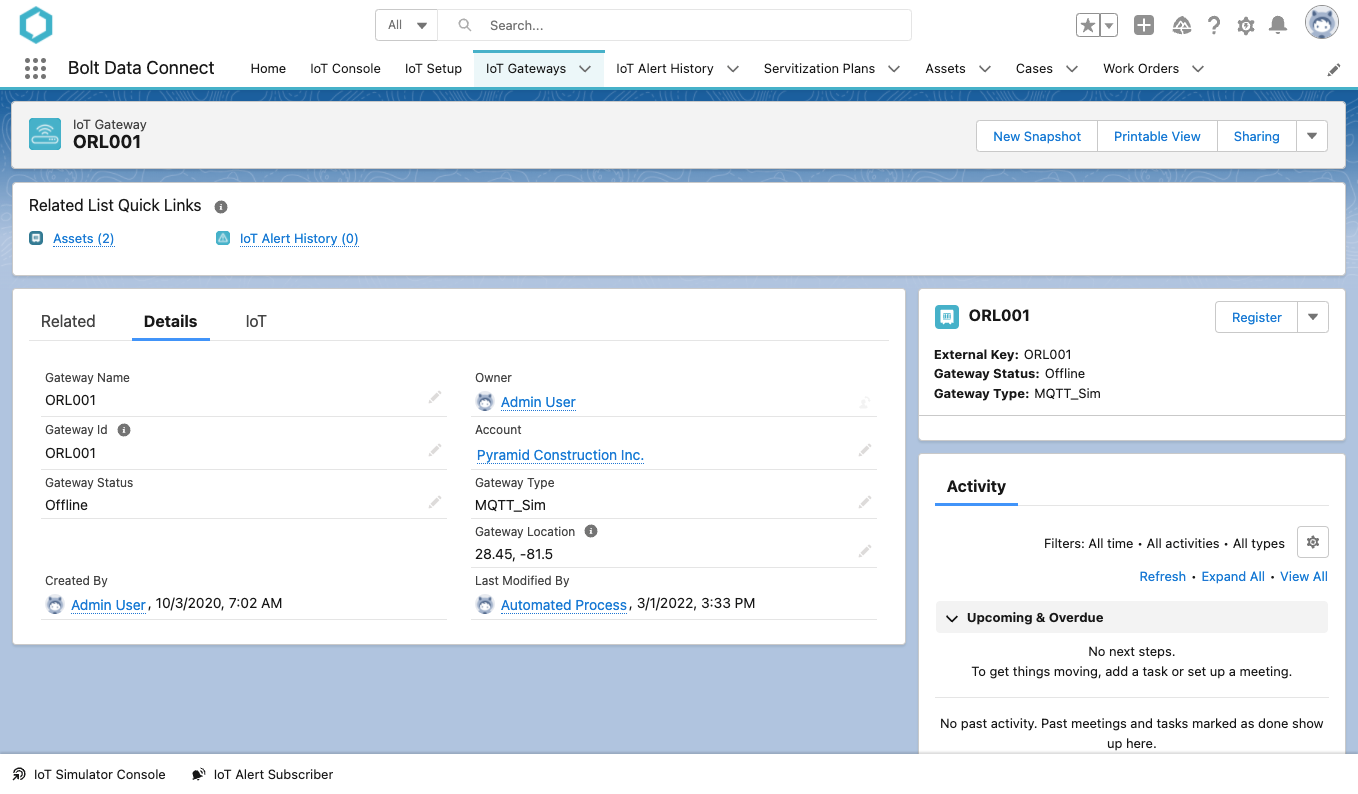Open the Activity timeline settings gear
The width and height of the screenshot is (1358, 794).
[x=1313, y=542]
